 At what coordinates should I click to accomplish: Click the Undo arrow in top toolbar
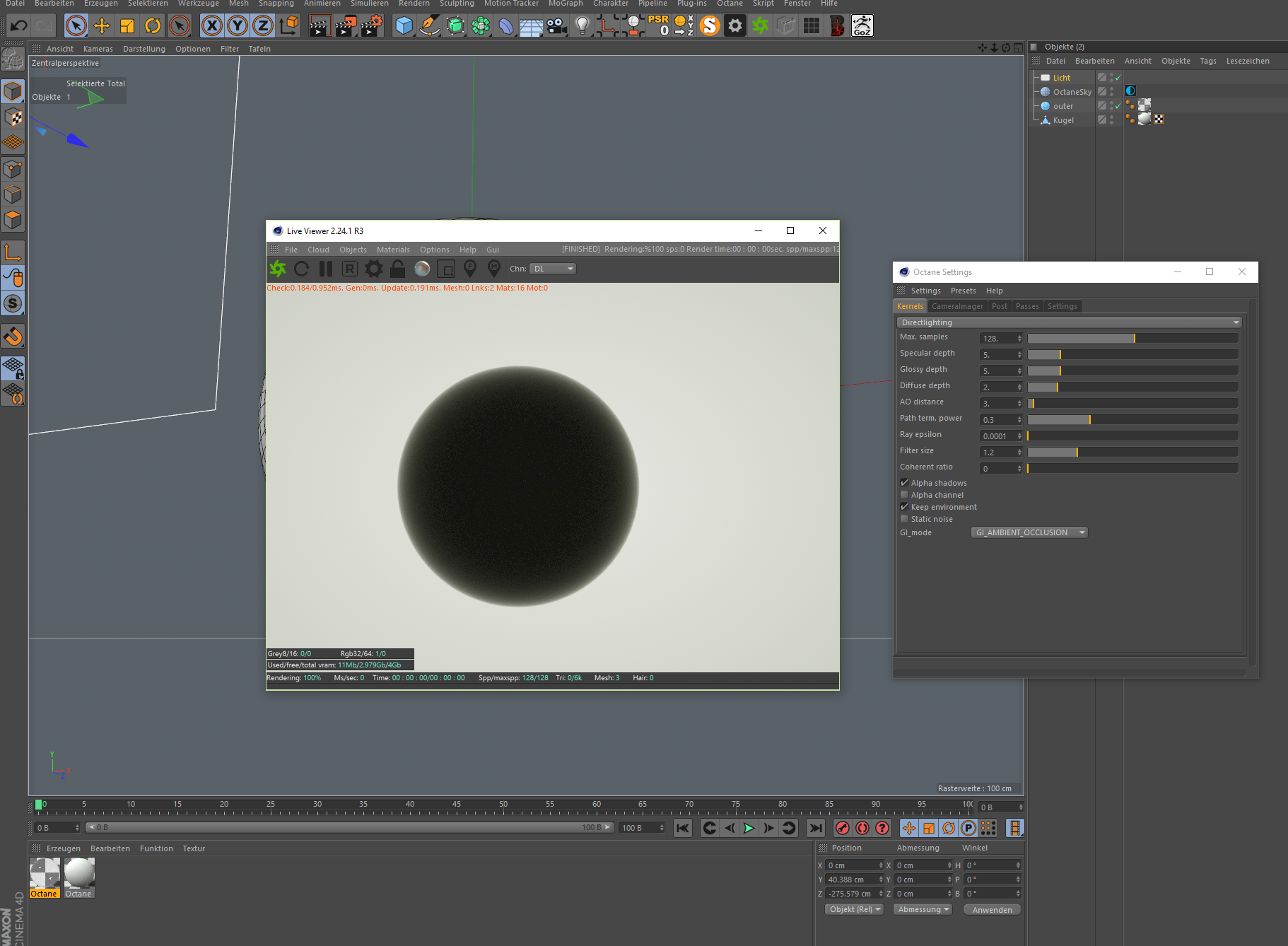pos(19,26)
